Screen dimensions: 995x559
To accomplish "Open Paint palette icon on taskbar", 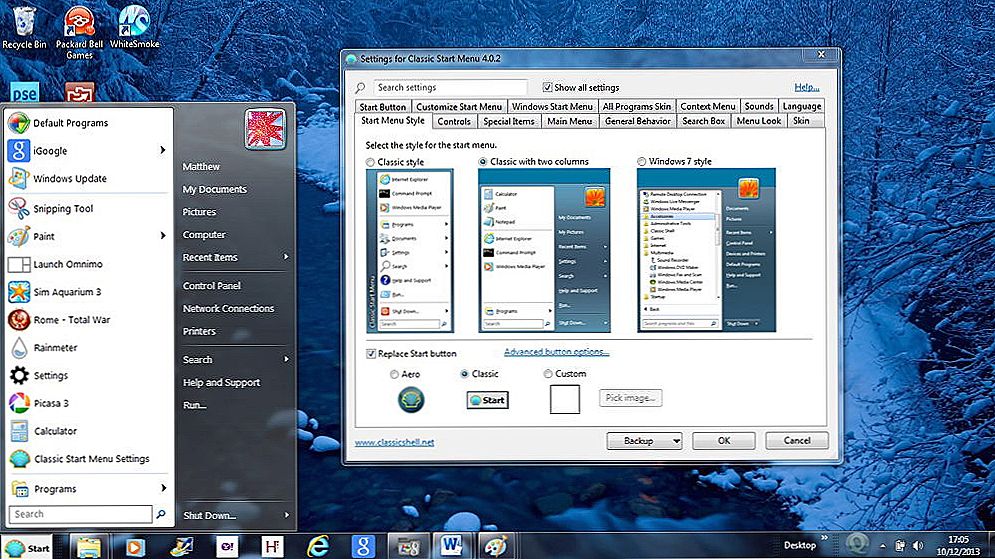I will pyautogui.click(x=496, y=546).
